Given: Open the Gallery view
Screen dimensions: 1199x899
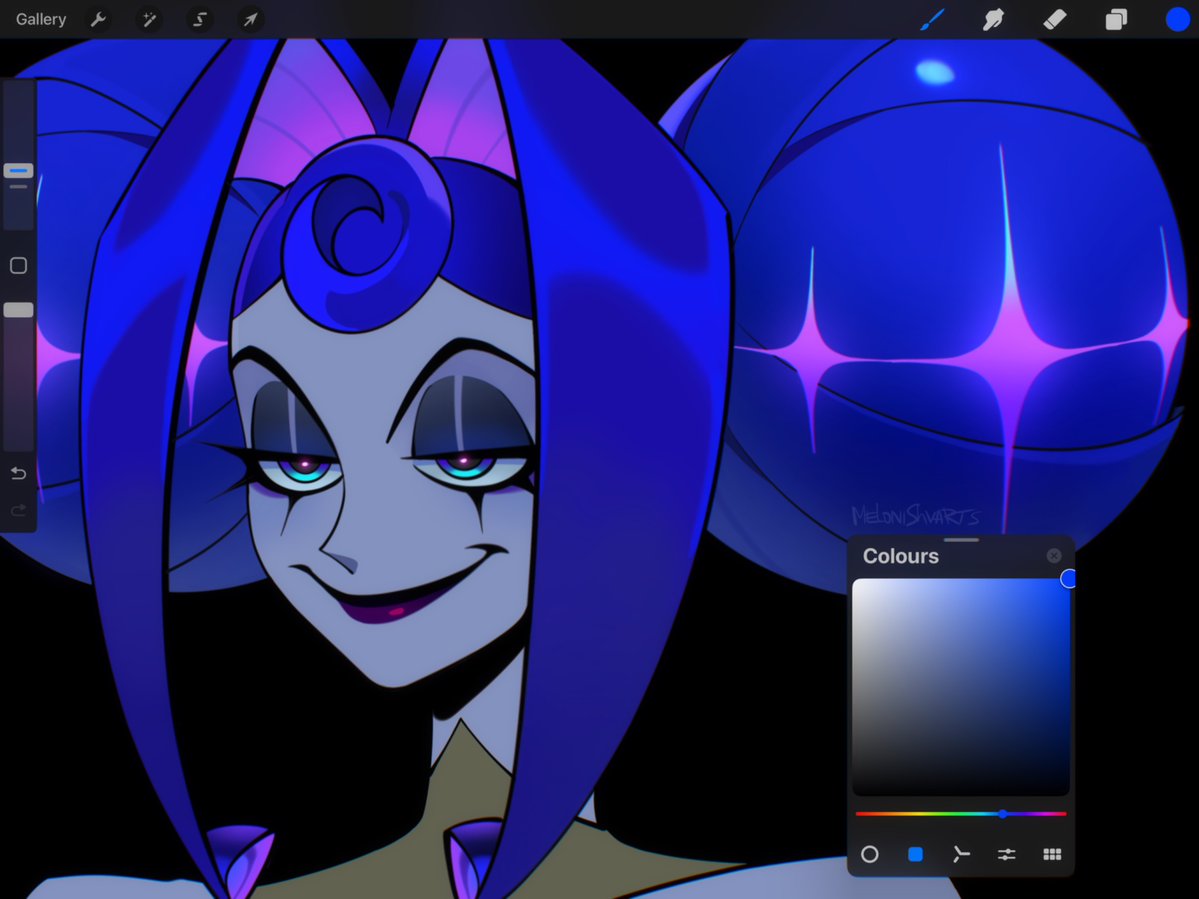Looking at the screenshot, I should point(41,19).
